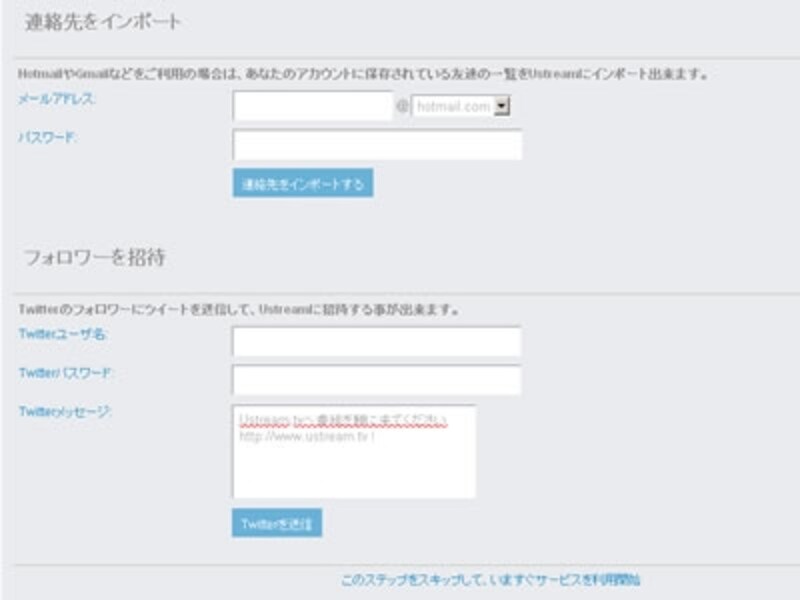
Task: Click the 連絡先をインポート heading
Action: click(103, 22)
